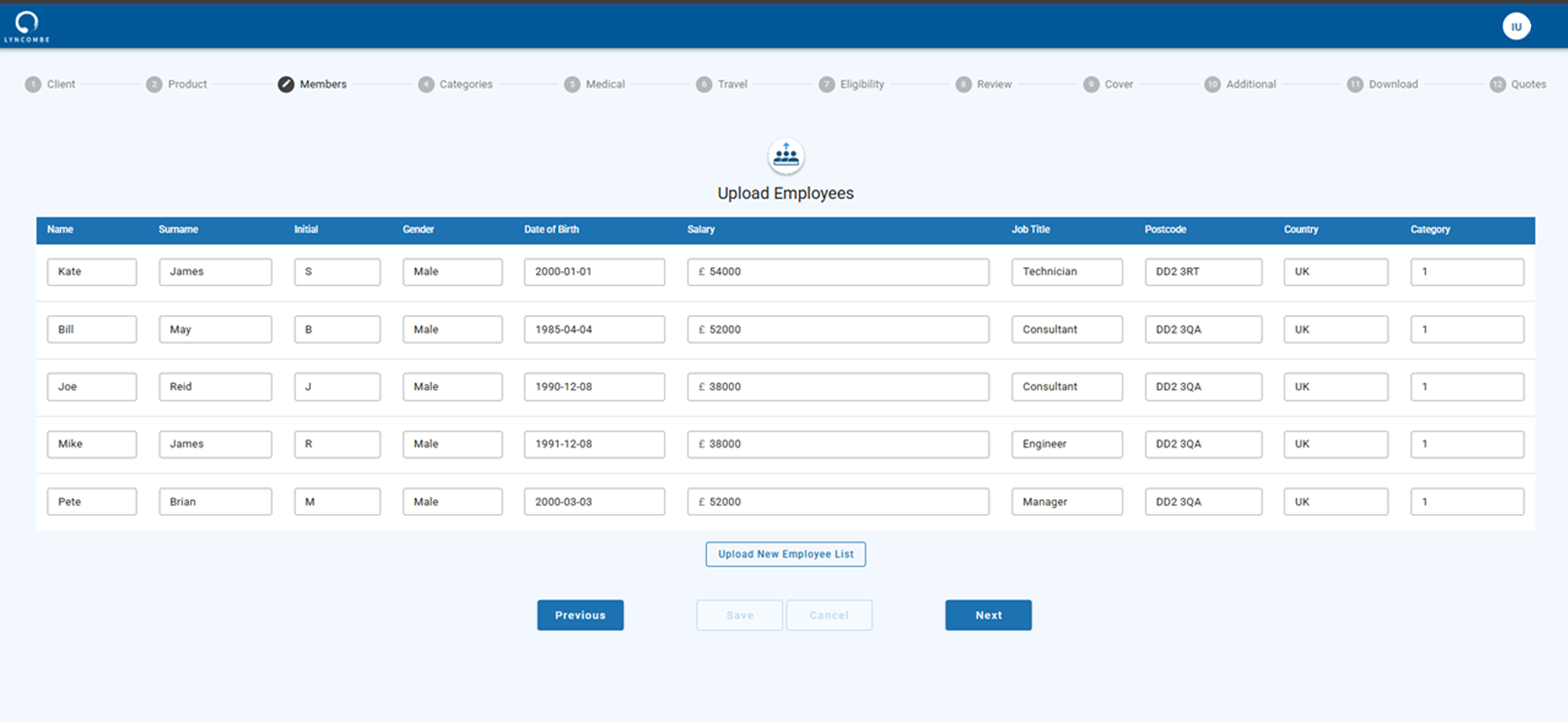This screenshot has width=1568, height=722.
Task: Open Country field for Bill May
Action: (x=1336, y=330)
